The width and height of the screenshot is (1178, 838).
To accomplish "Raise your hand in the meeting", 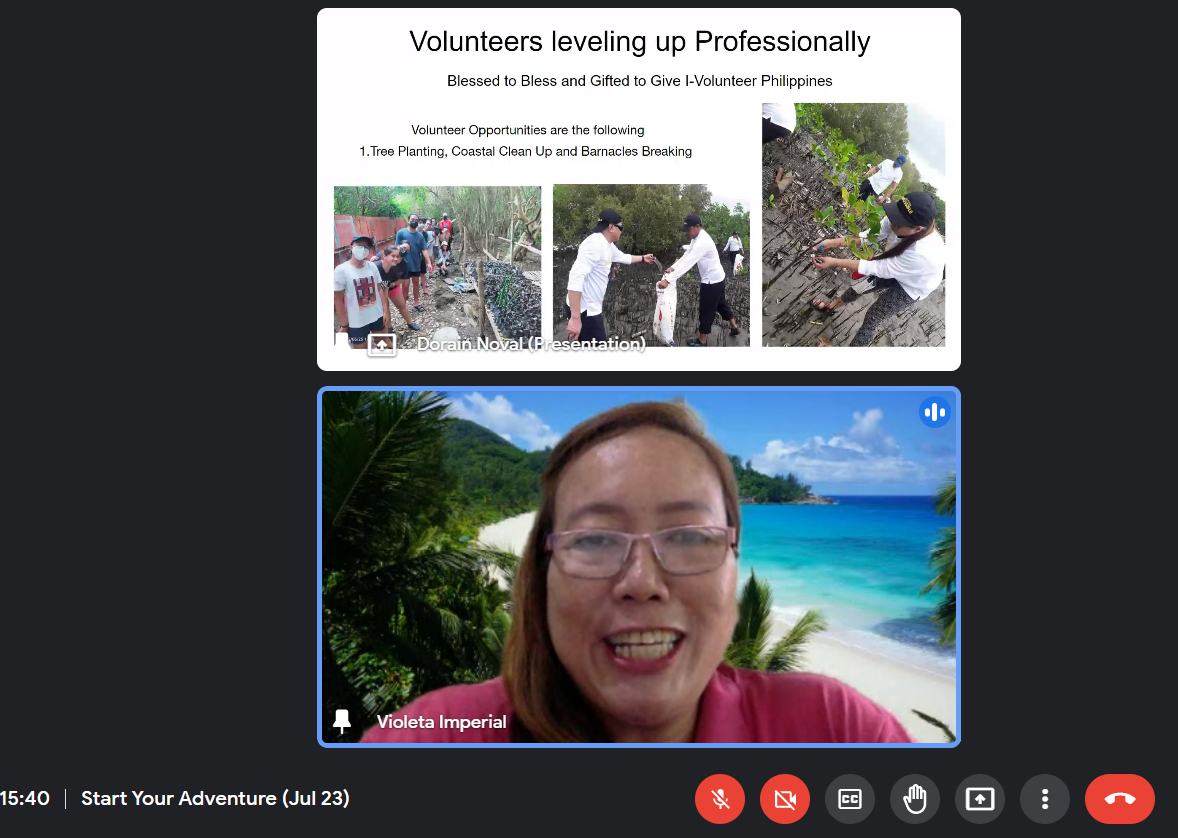I will (x=915, y=799).
